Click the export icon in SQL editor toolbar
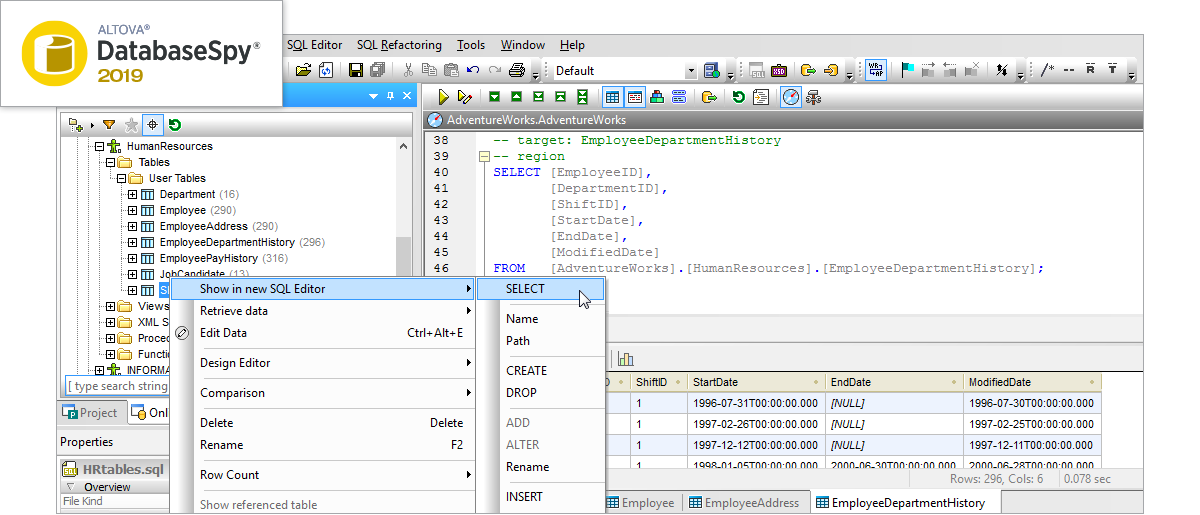Screen dimensions: 1200x515 (709, 97)
